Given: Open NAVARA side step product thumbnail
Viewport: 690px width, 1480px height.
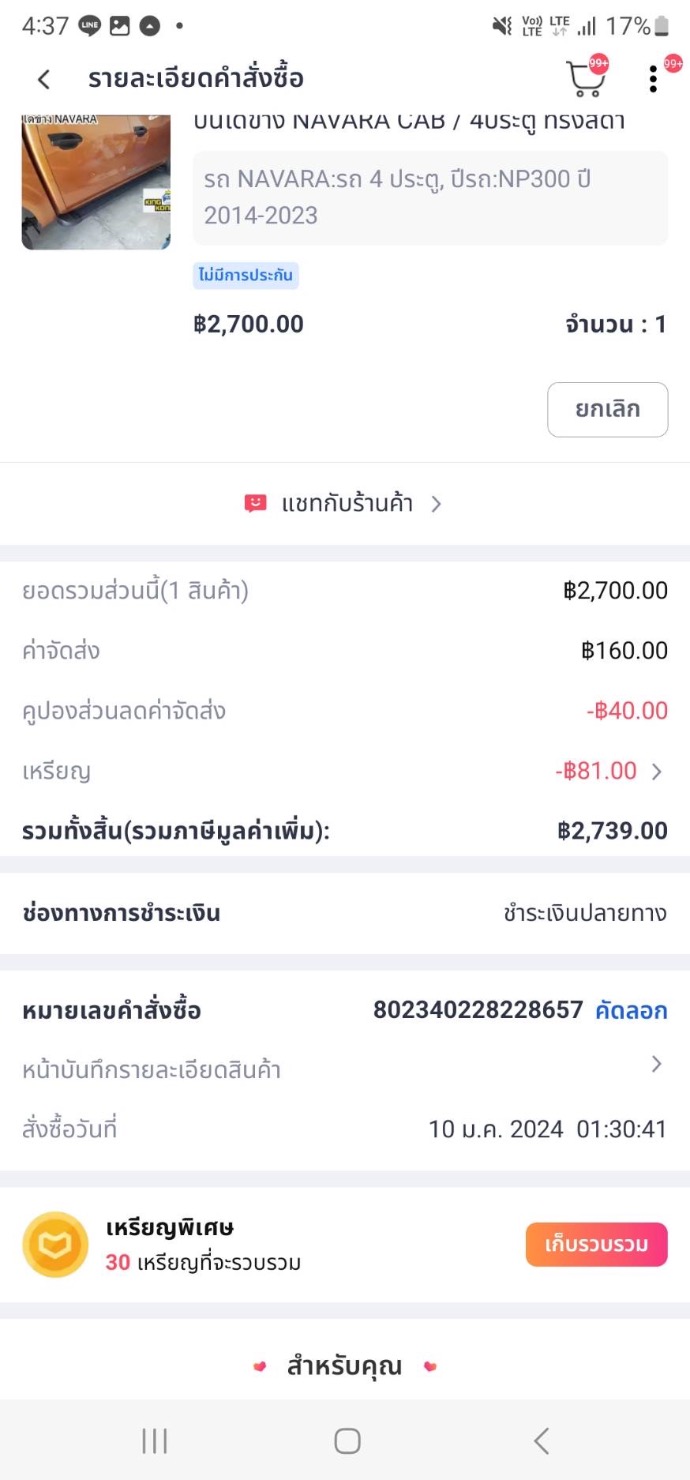Looking at the screenshot, I should coord(96,181).
